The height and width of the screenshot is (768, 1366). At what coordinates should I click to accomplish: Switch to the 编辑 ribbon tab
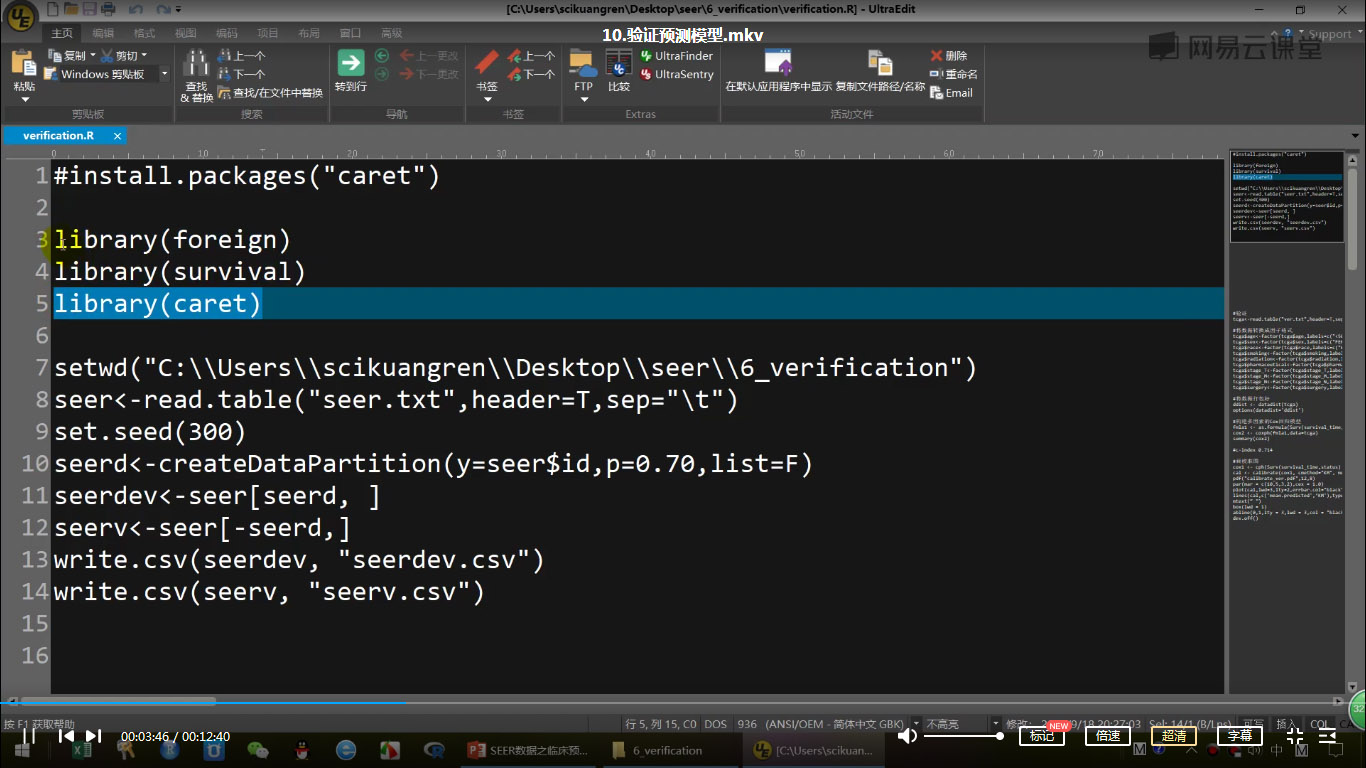(x=103, y=33)
